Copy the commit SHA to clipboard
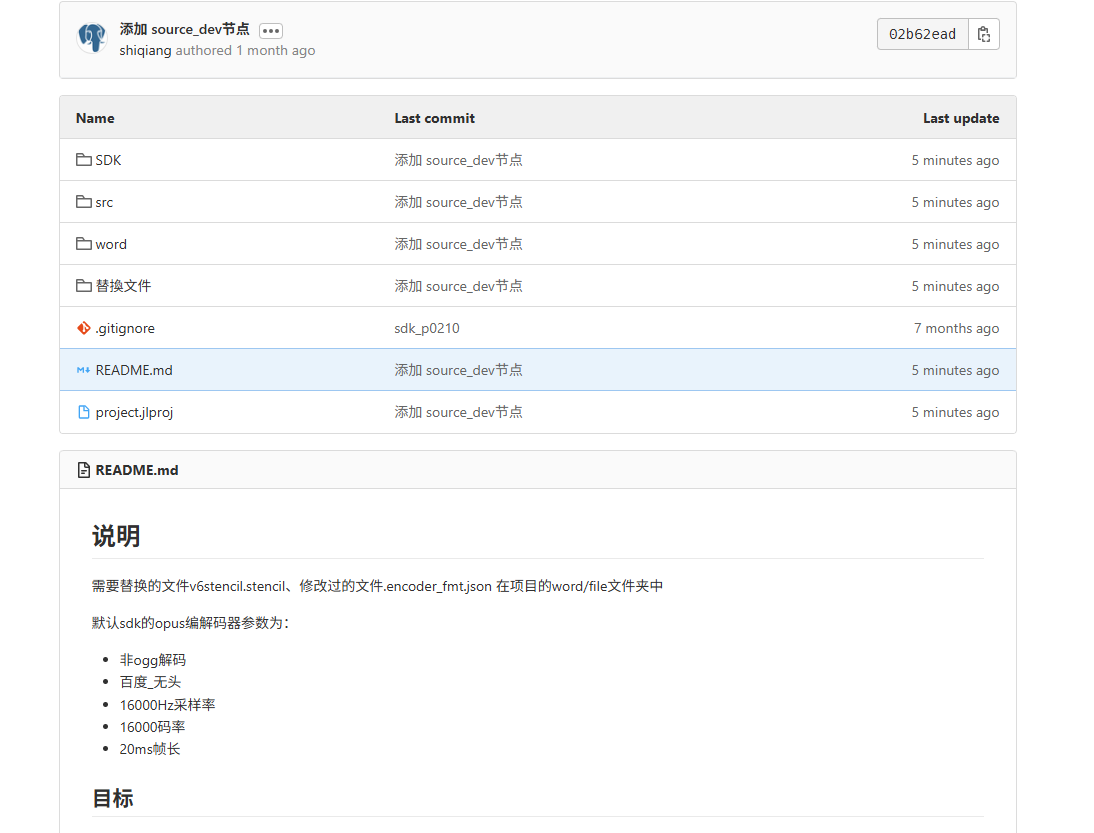Screen dimensions: 1094x833 click(x=984, y=34)
